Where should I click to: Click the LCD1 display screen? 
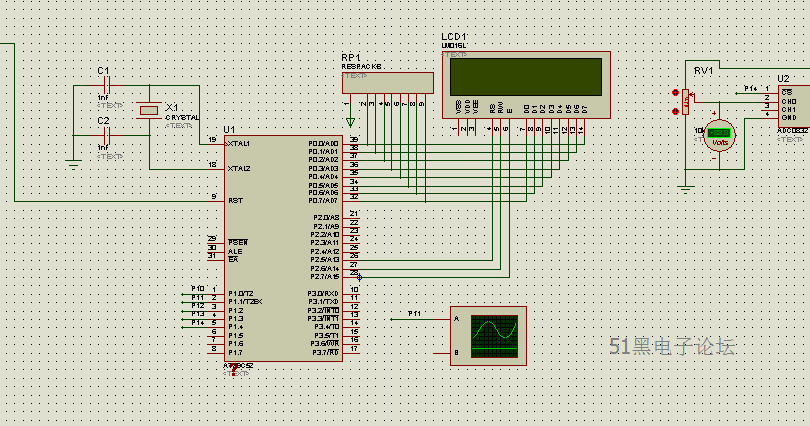[527, 74]
